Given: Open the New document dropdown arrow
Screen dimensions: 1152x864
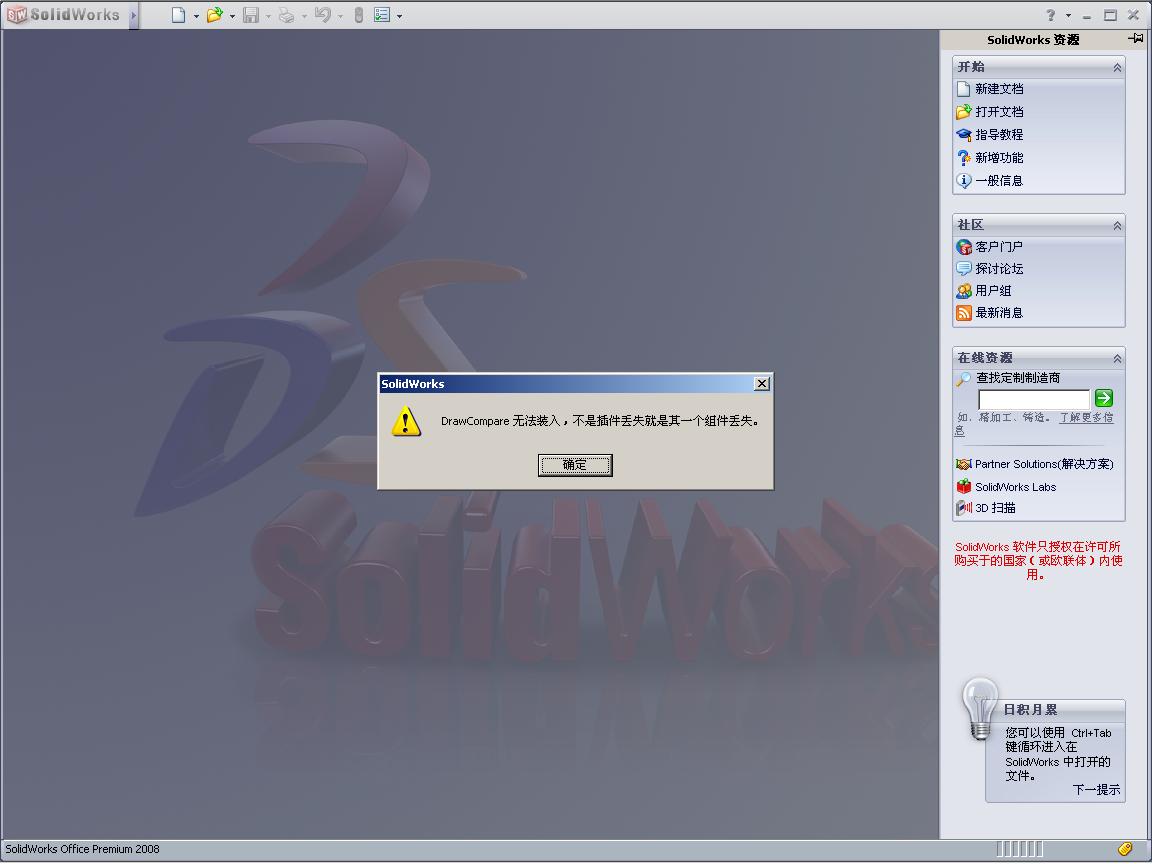Looking at the screenshot, I should tap(196, 16).
